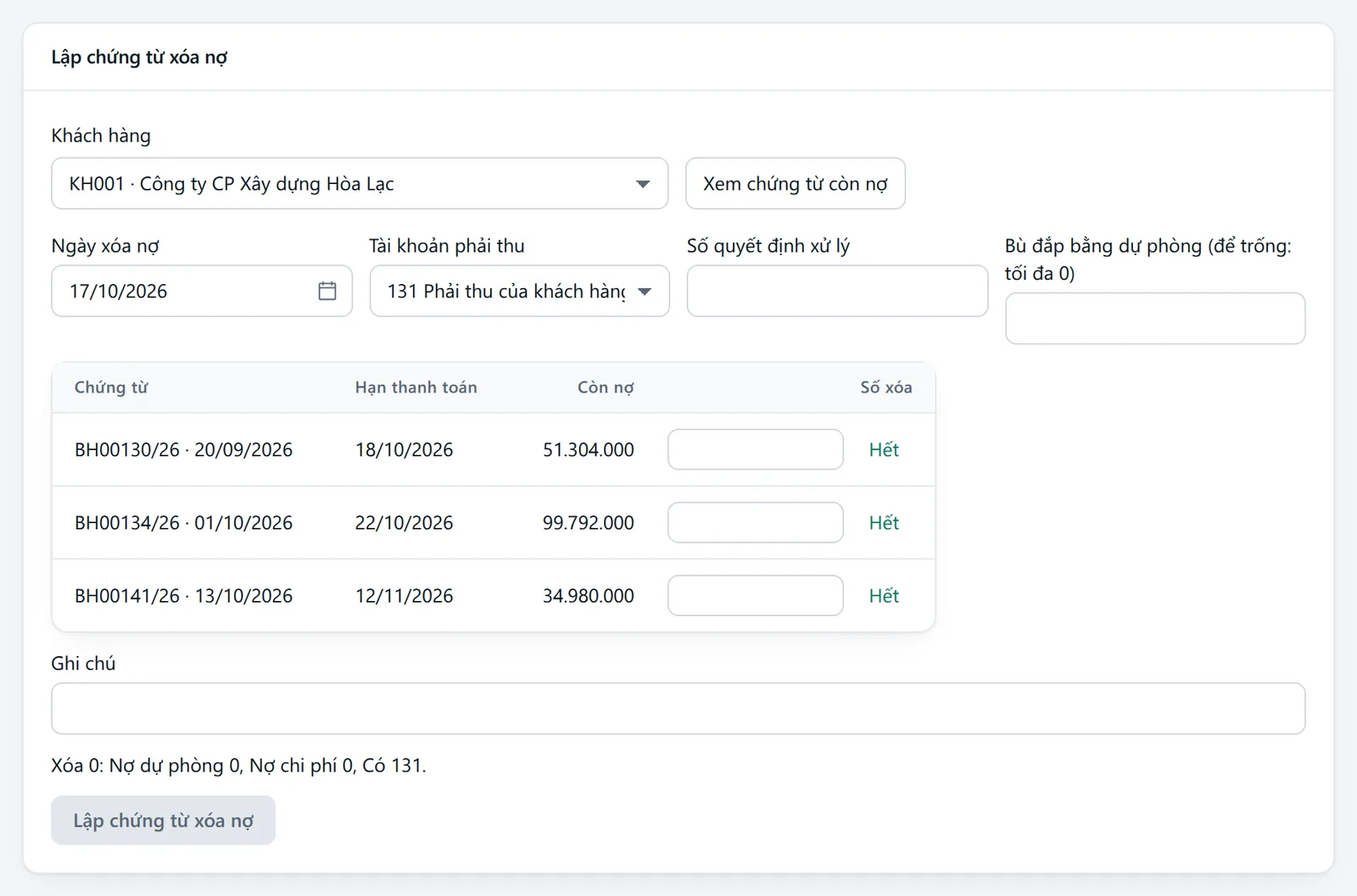Click the date field 17/10/2026
1357x896 pixels.
pos(202,291)
